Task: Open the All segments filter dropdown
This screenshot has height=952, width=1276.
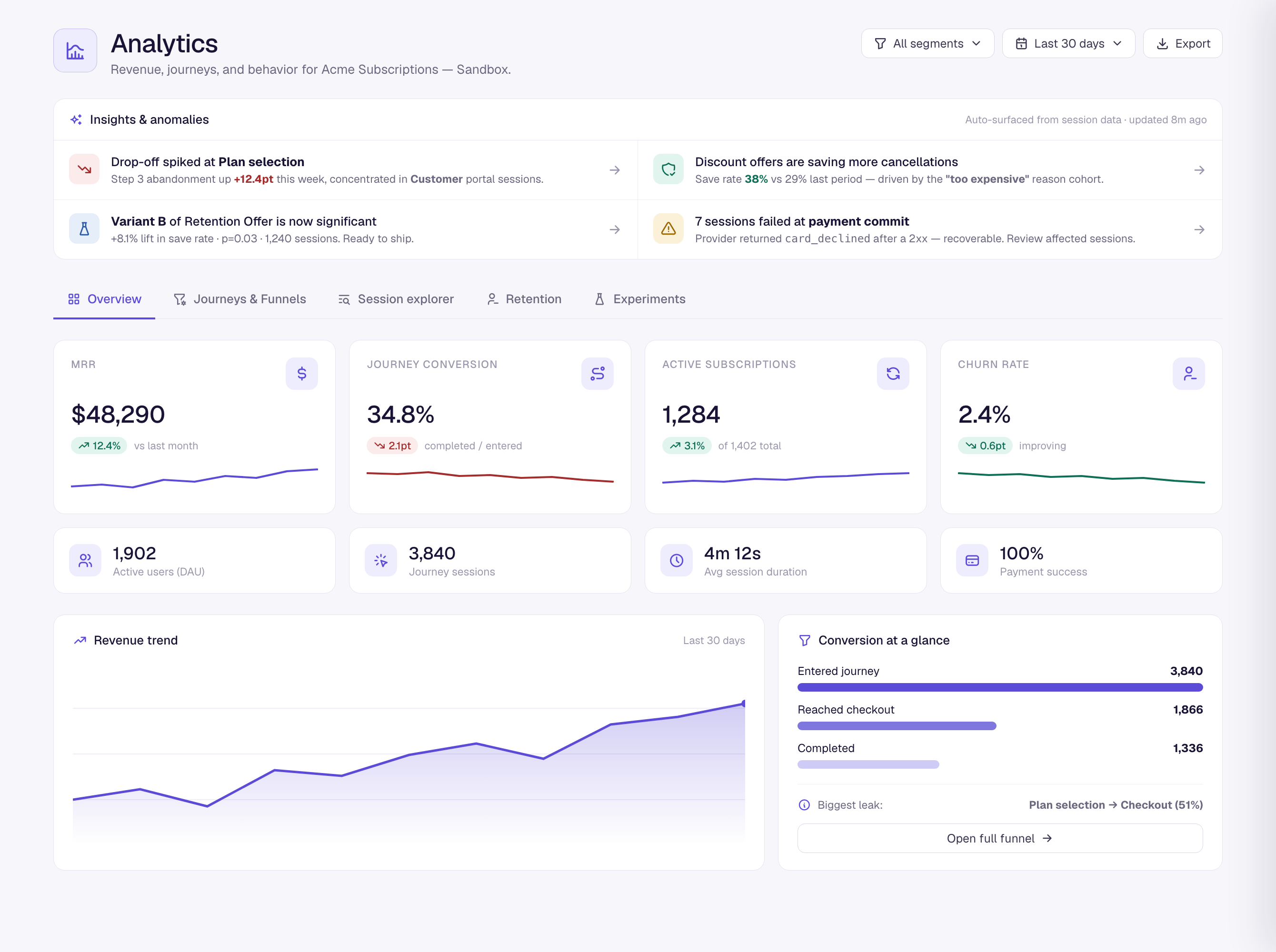Action: [927, 43]
